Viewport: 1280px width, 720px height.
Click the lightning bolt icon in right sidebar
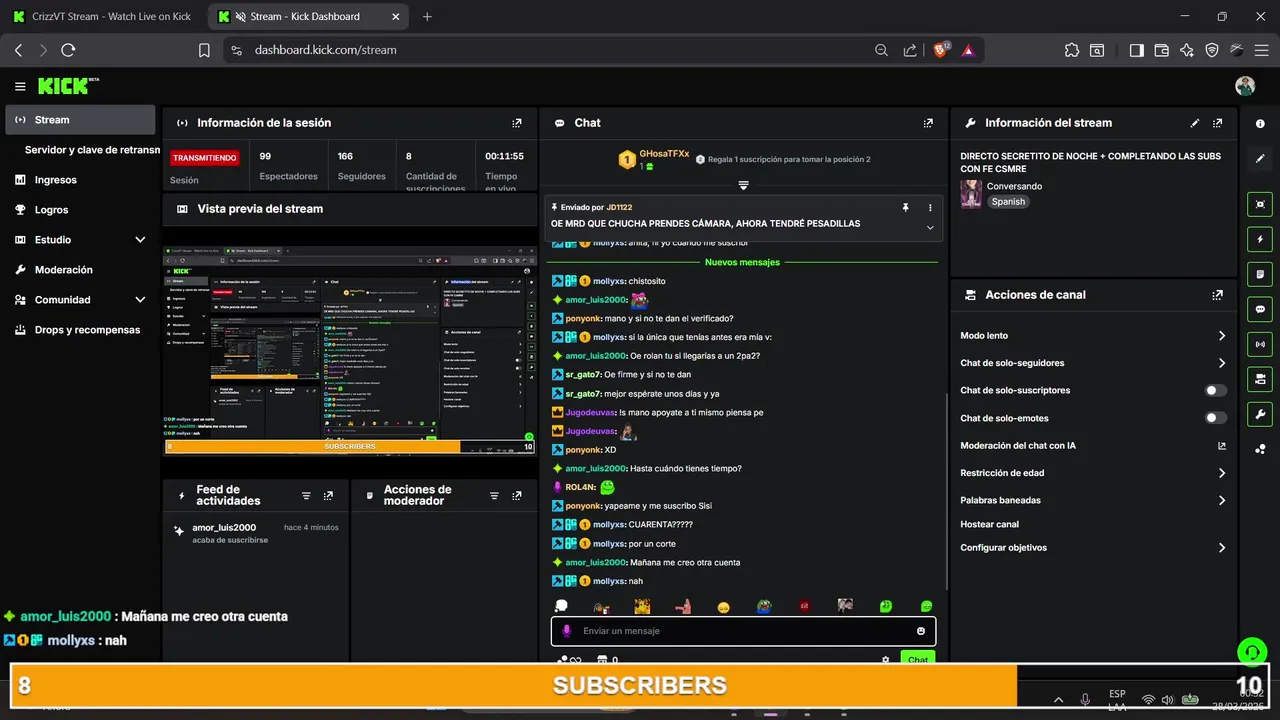click(1260, 239)
